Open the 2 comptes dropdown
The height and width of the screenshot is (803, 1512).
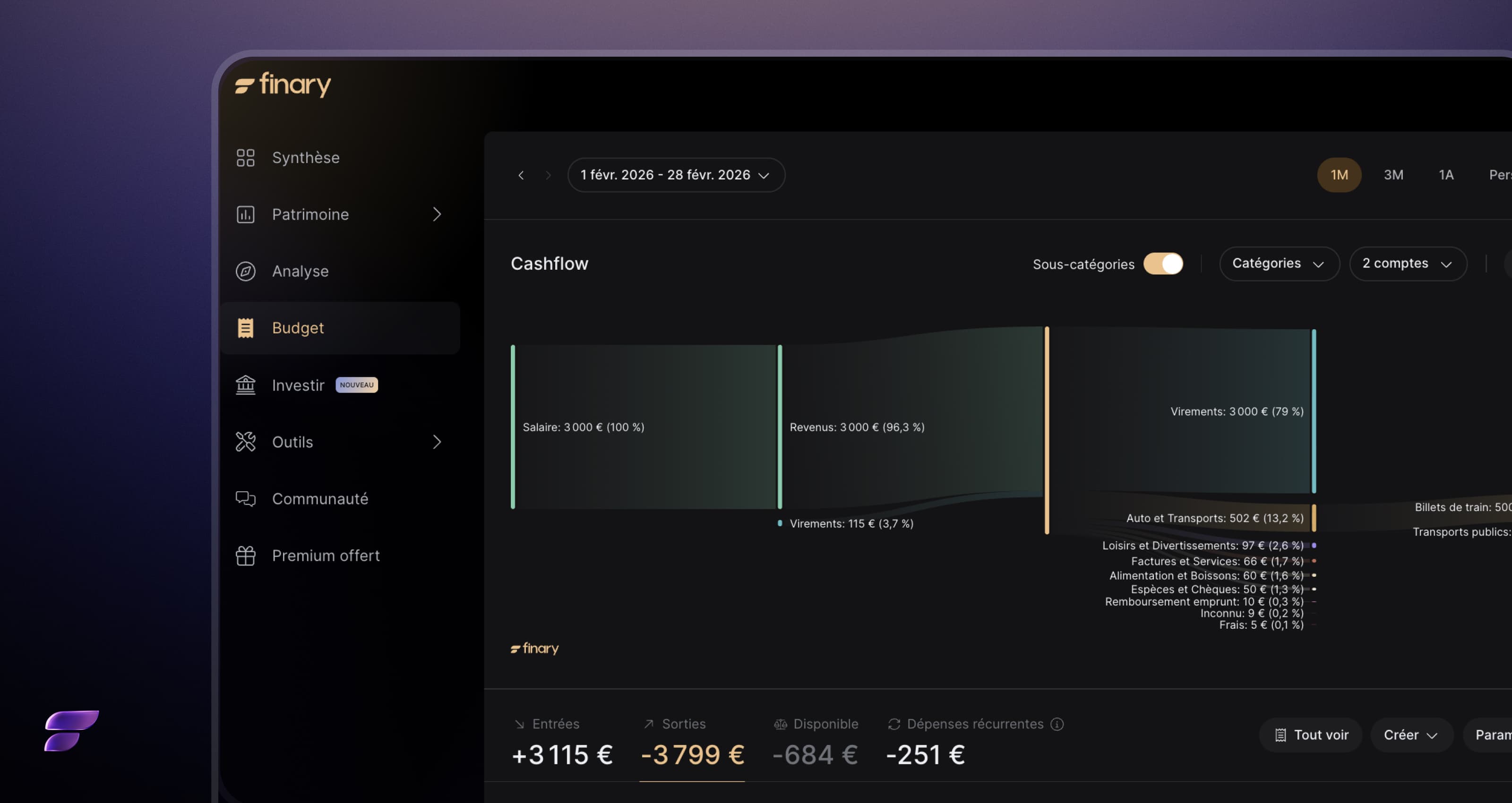pos(1407,264)
